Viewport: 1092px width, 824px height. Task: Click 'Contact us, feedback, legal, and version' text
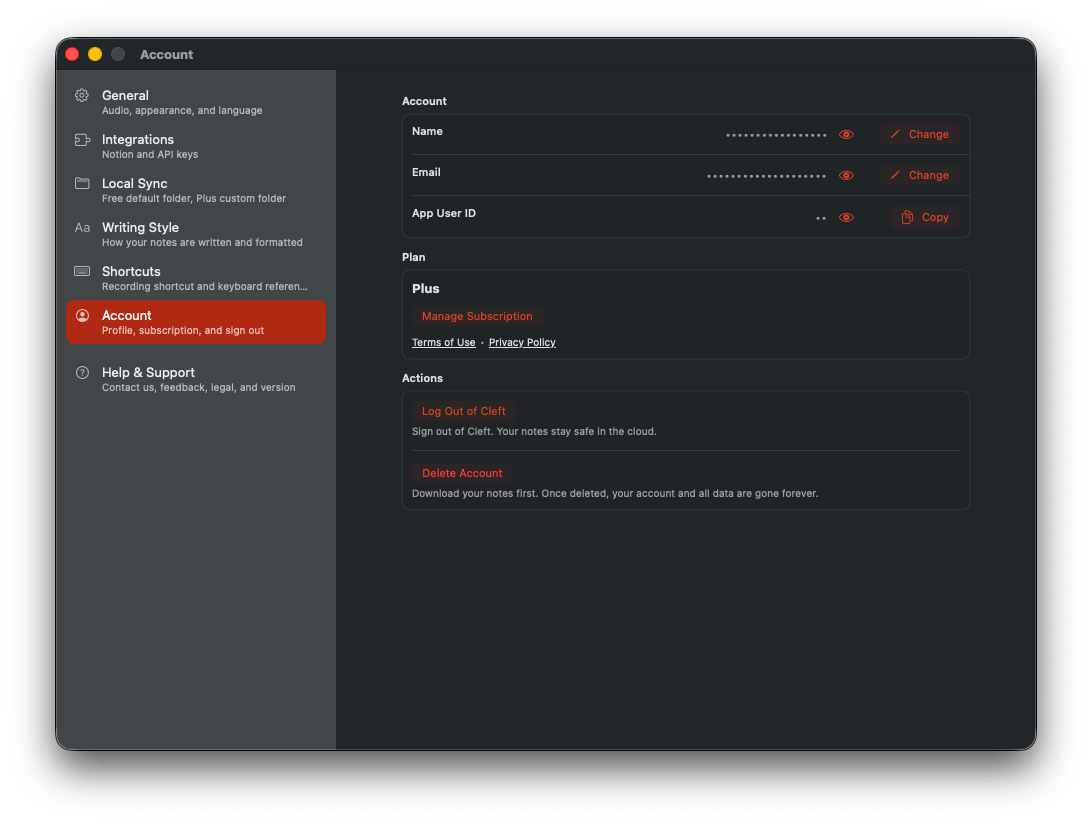pos(198,387)
